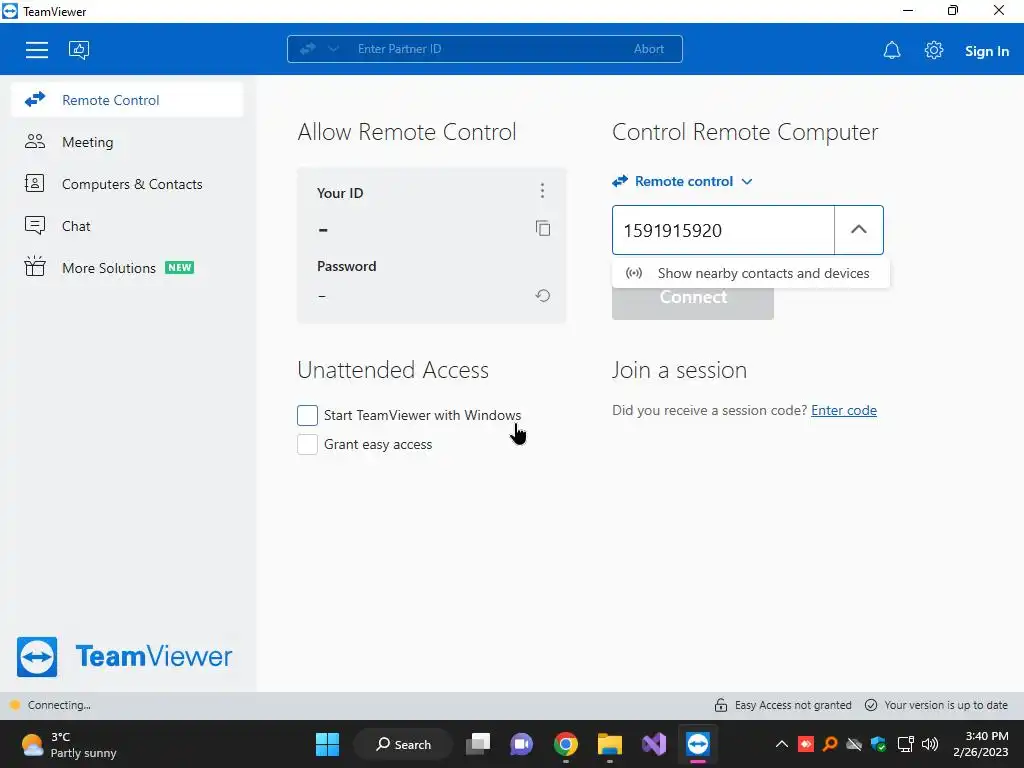The height and width of the screenshot is (768, 1024).
Task: Open Visual Studio from taskbar
Action: [x=654, y=744]
